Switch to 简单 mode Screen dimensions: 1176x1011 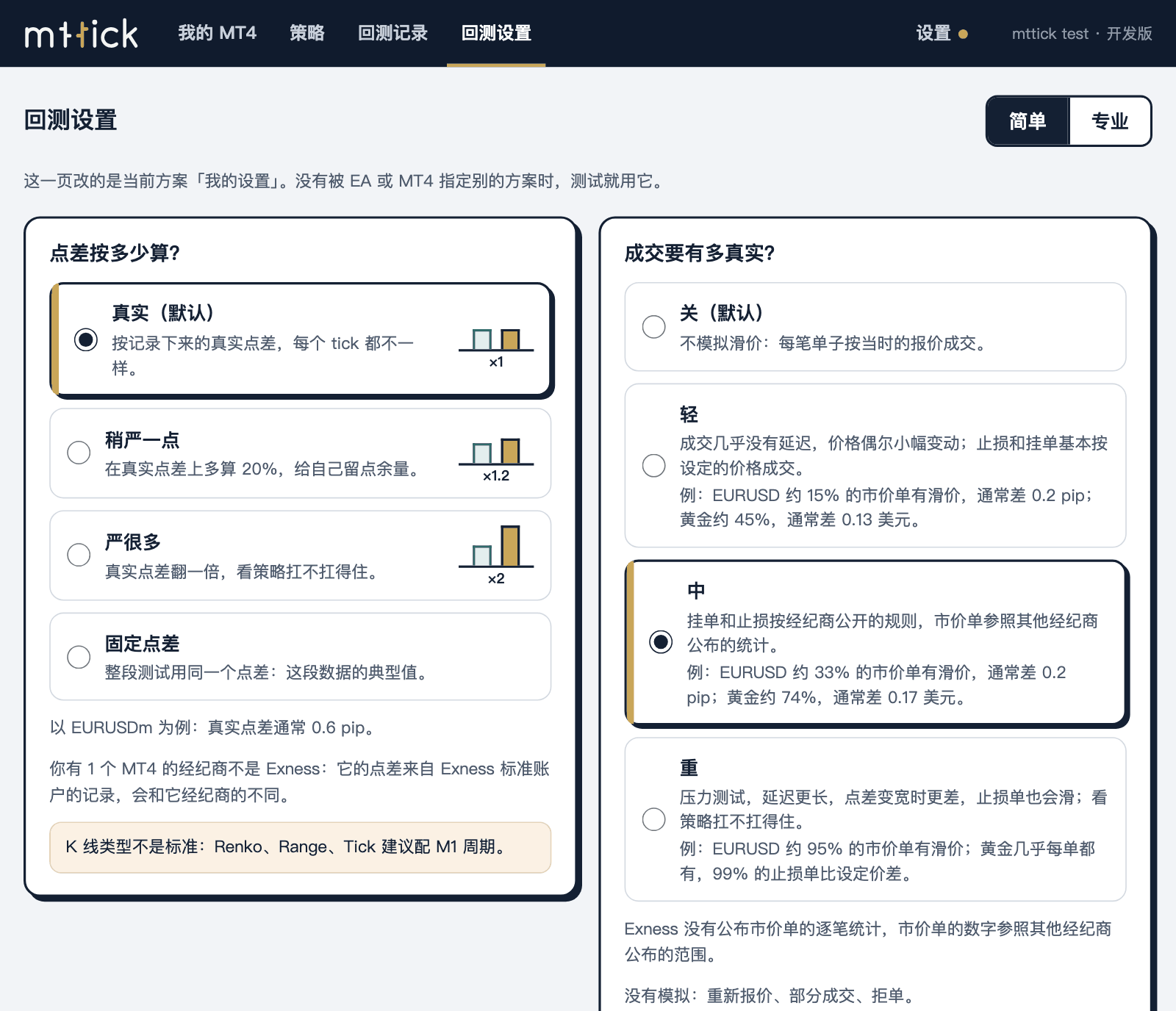[x=1028, y=121]
